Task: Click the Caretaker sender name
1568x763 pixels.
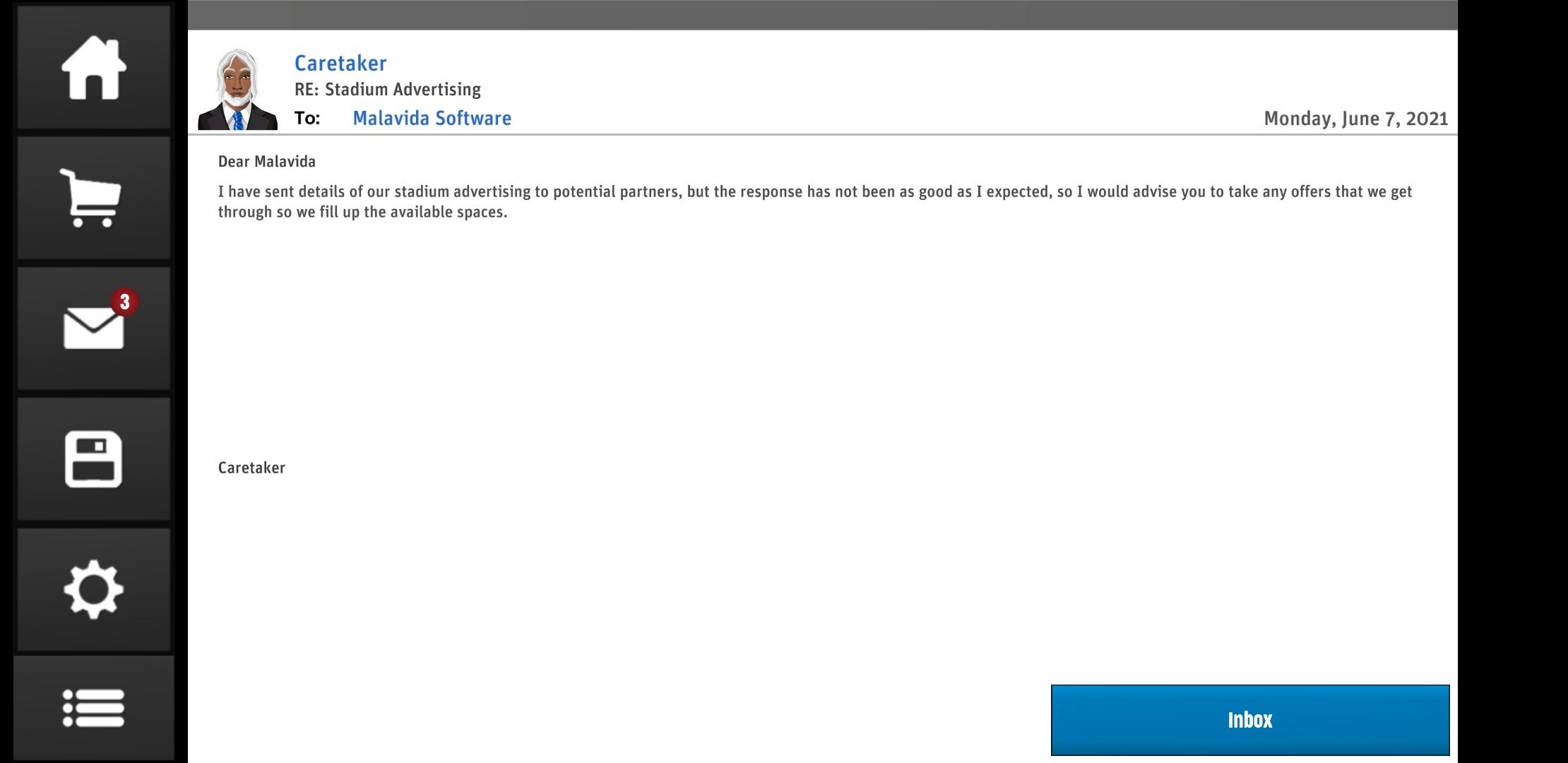Action: 340,63
